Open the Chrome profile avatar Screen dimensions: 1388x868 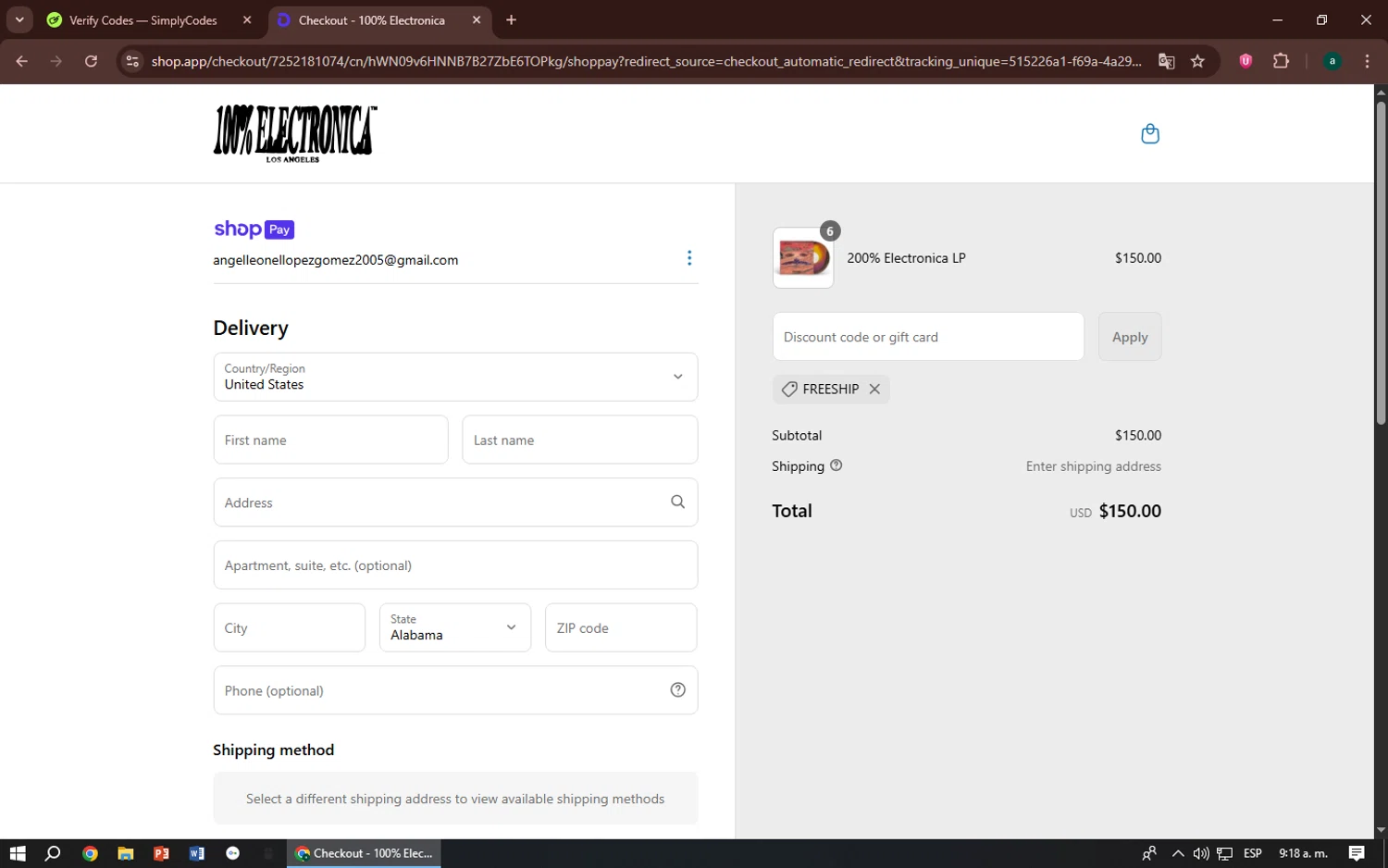pos(1332,61)
